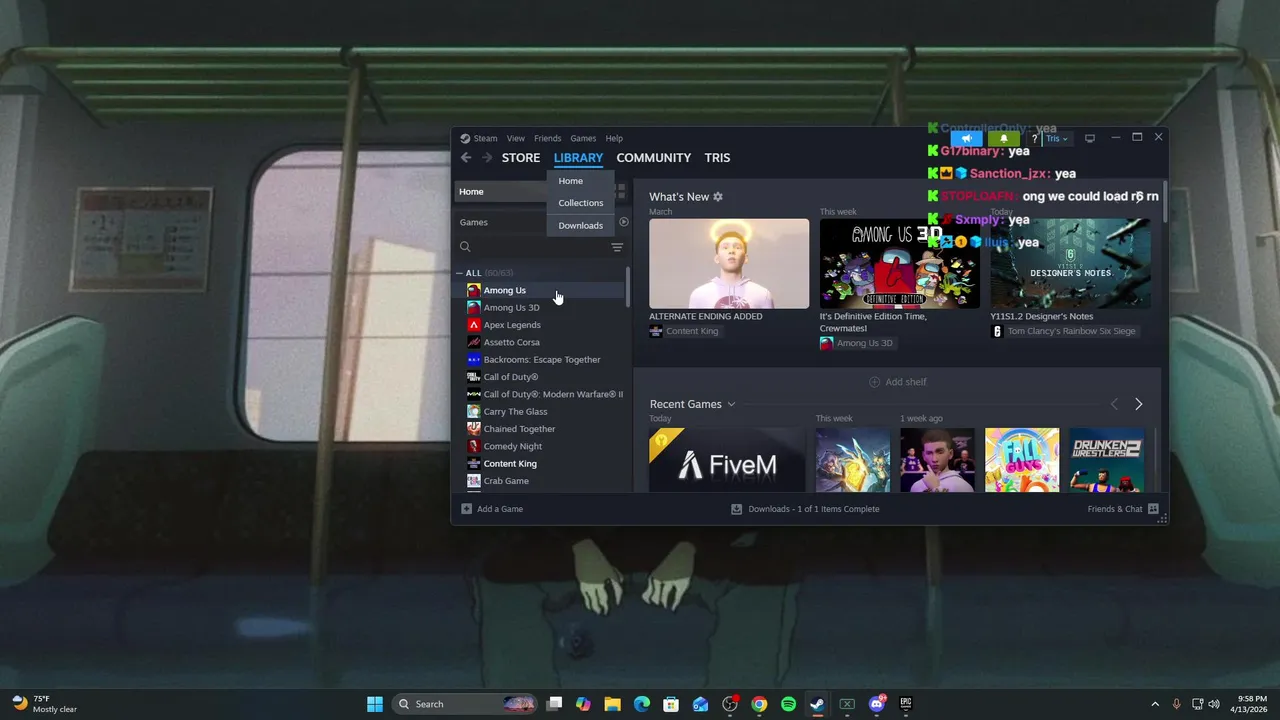Select Backrooms: Escape Together in the list

[x=541, y=360]
